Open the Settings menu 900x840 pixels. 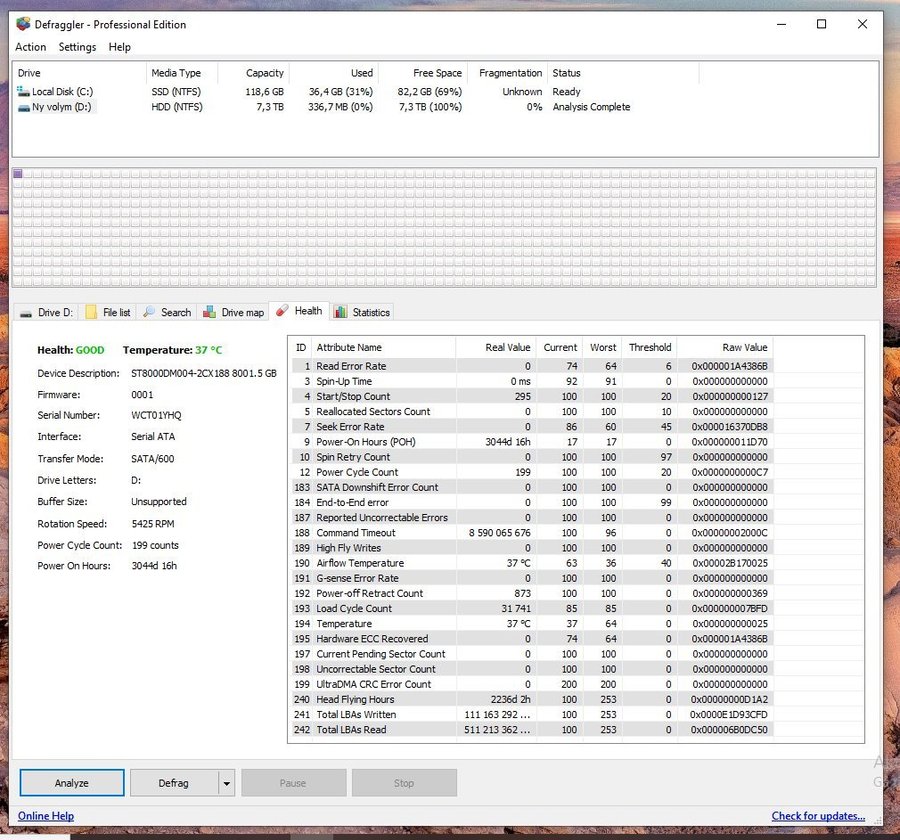point(77,47)
